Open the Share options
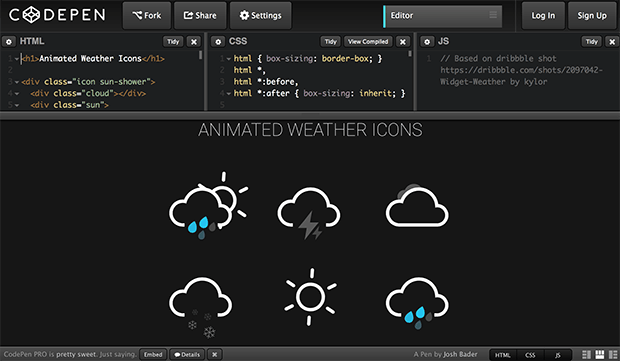The height and width of the screenshot is (361, 620). coord(200,15)
